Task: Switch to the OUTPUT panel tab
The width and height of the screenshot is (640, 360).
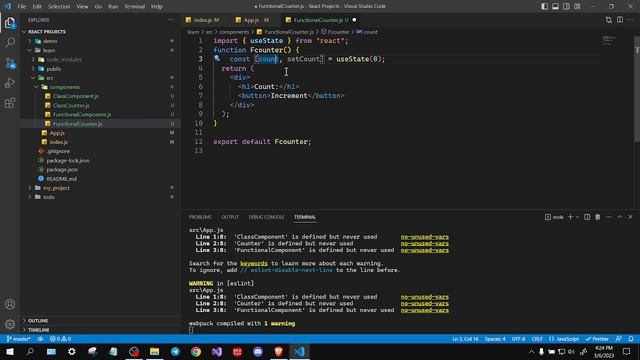Action: [x=230, y=217]
